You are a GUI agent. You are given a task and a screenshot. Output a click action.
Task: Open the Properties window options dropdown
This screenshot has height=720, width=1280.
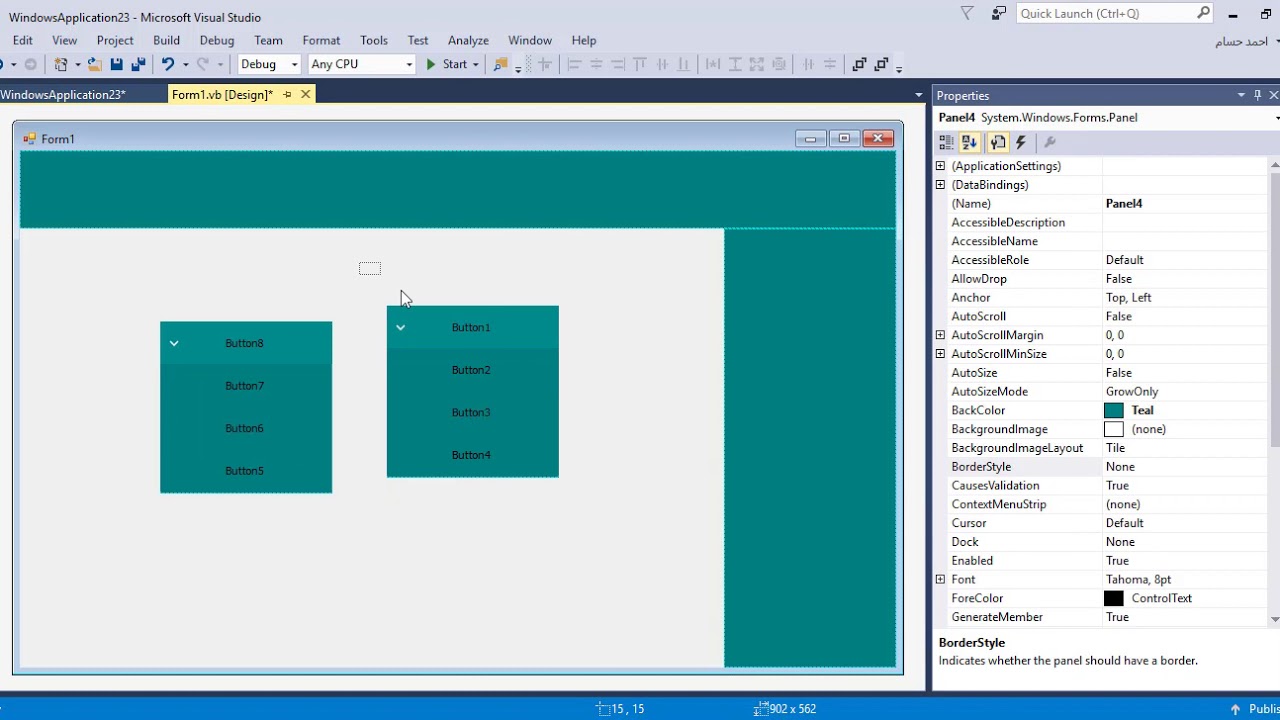pyautogui.click(x=1241, y=95)
